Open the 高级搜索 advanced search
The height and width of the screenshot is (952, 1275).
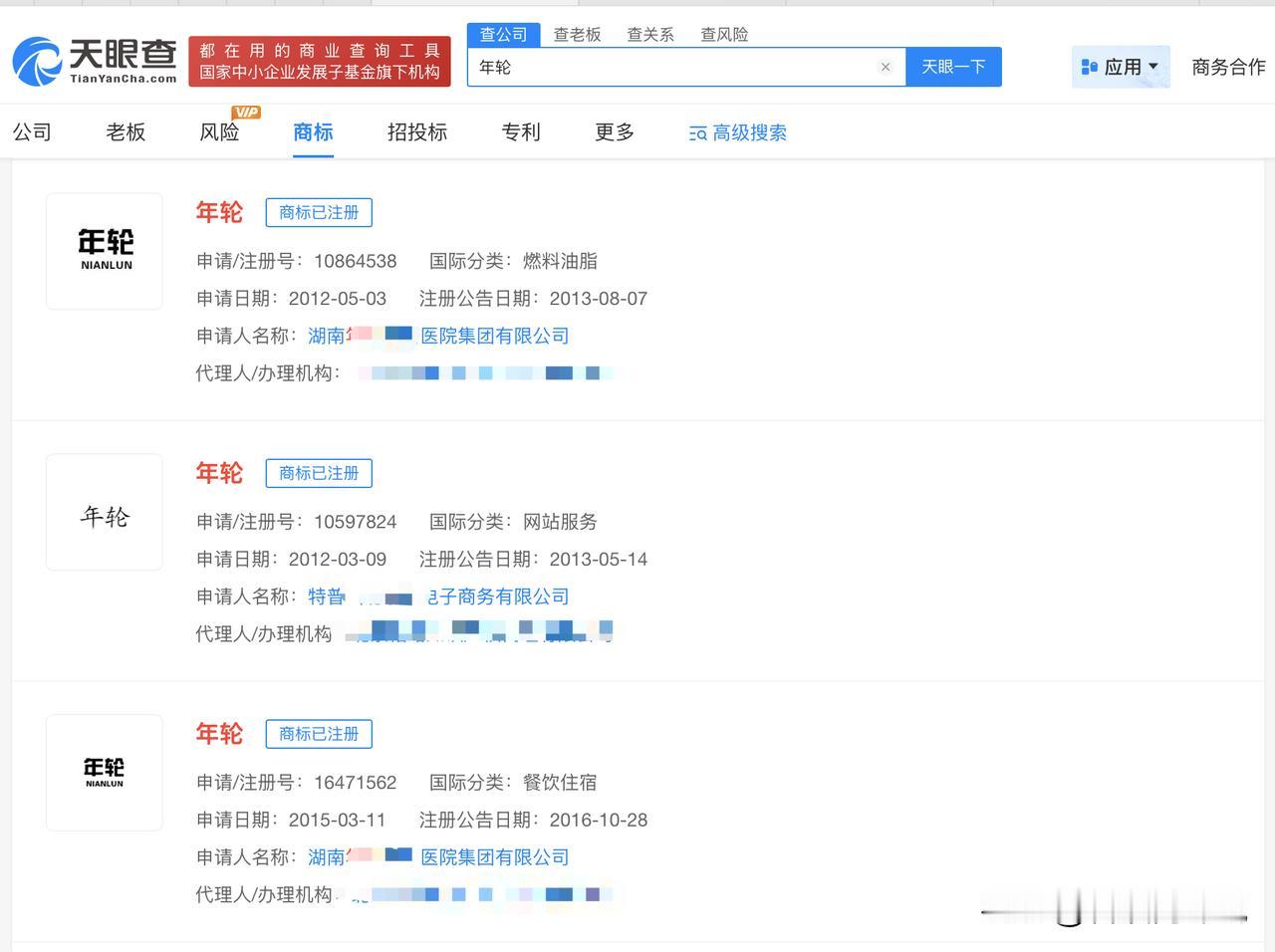(738, 132)
